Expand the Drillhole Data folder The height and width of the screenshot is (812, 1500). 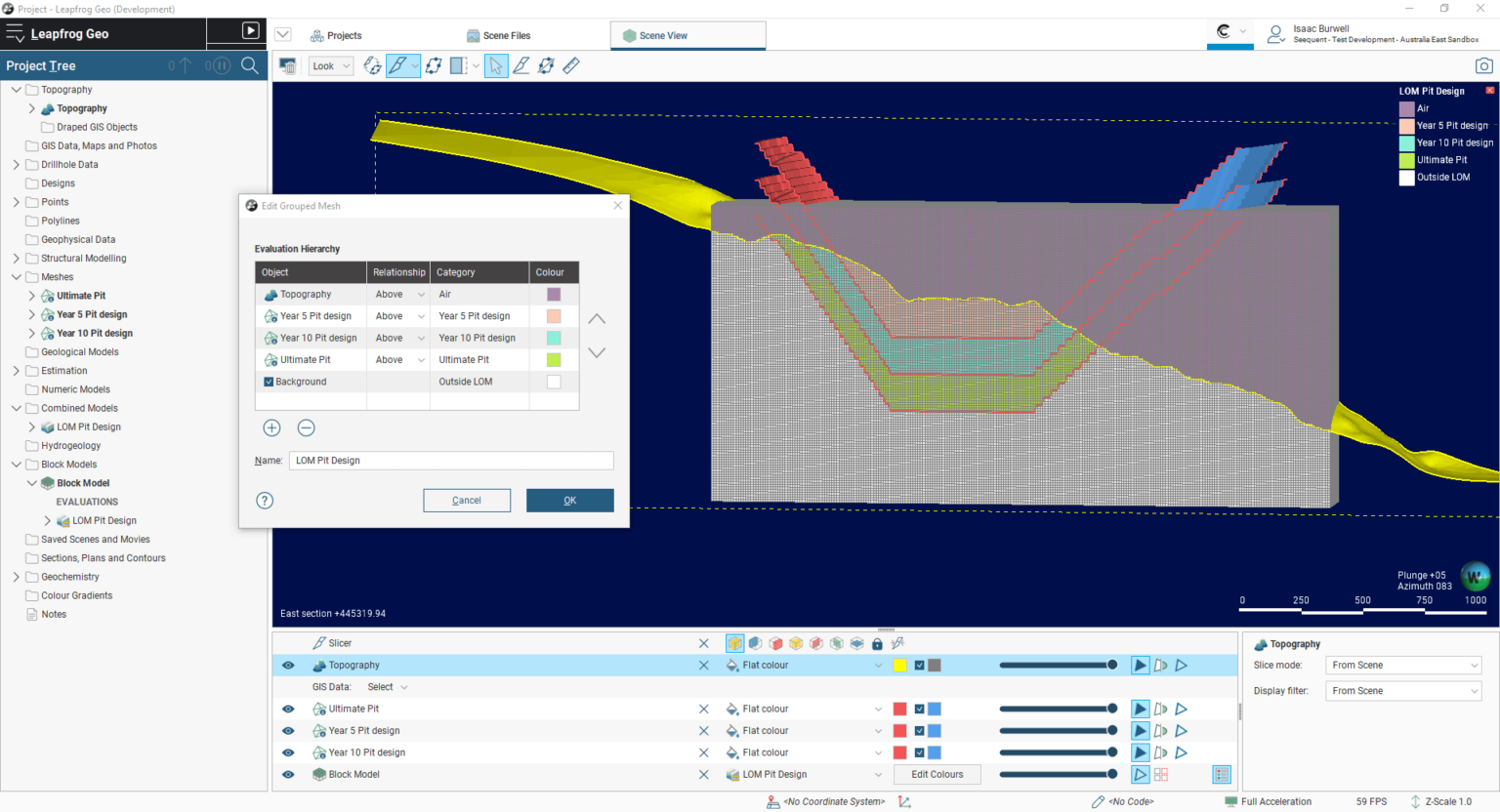click(17, 165)
